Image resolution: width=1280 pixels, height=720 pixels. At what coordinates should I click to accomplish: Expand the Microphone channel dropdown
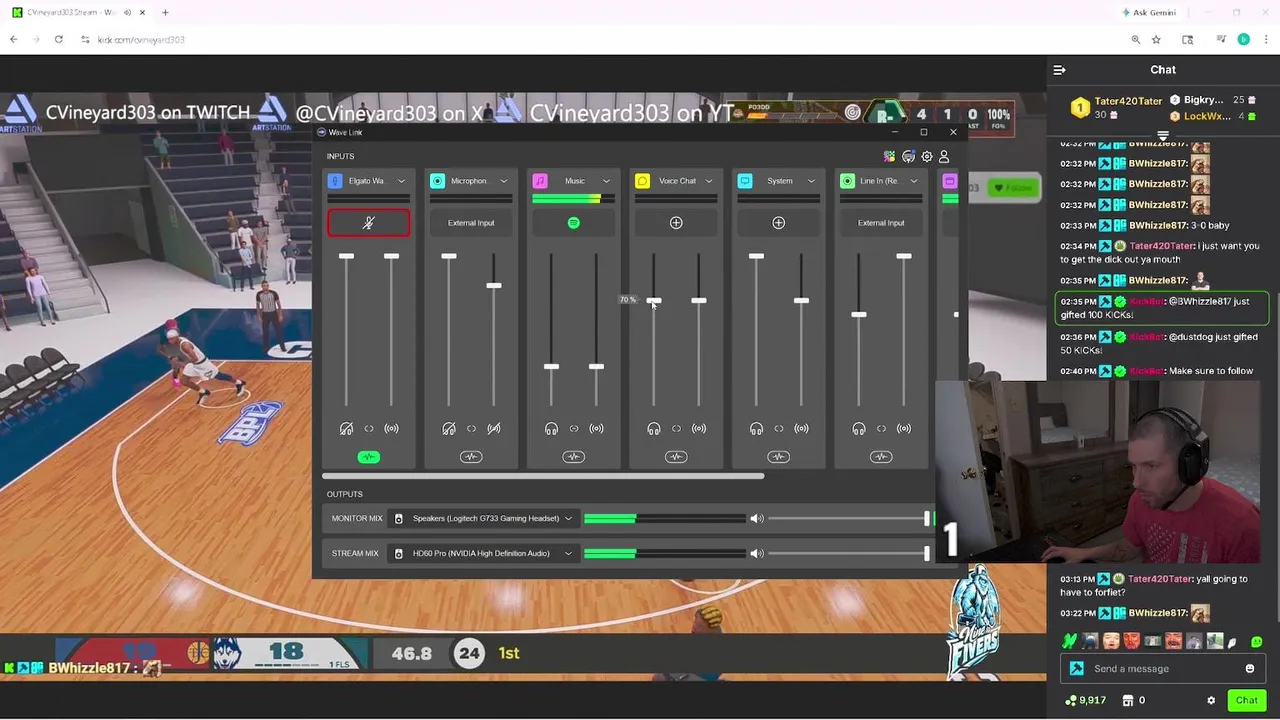point(504,181)
